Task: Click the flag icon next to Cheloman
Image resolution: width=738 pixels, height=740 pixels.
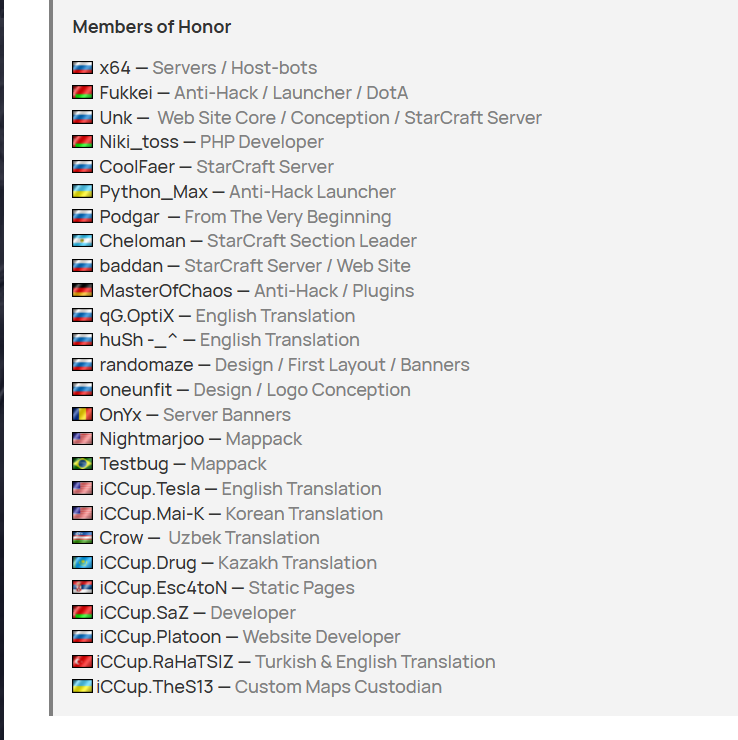Action: click(x=83, y=241)
